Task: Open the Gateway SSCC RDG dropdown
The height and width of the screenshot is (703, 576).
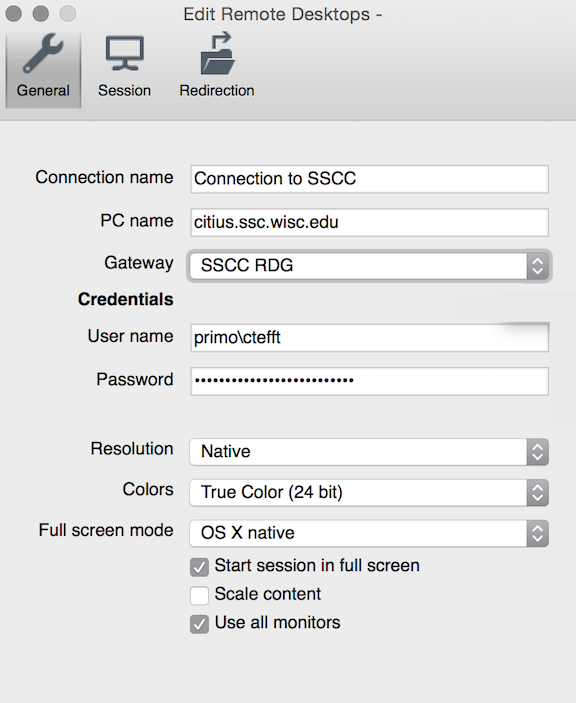Action: (x=369, y=265)
